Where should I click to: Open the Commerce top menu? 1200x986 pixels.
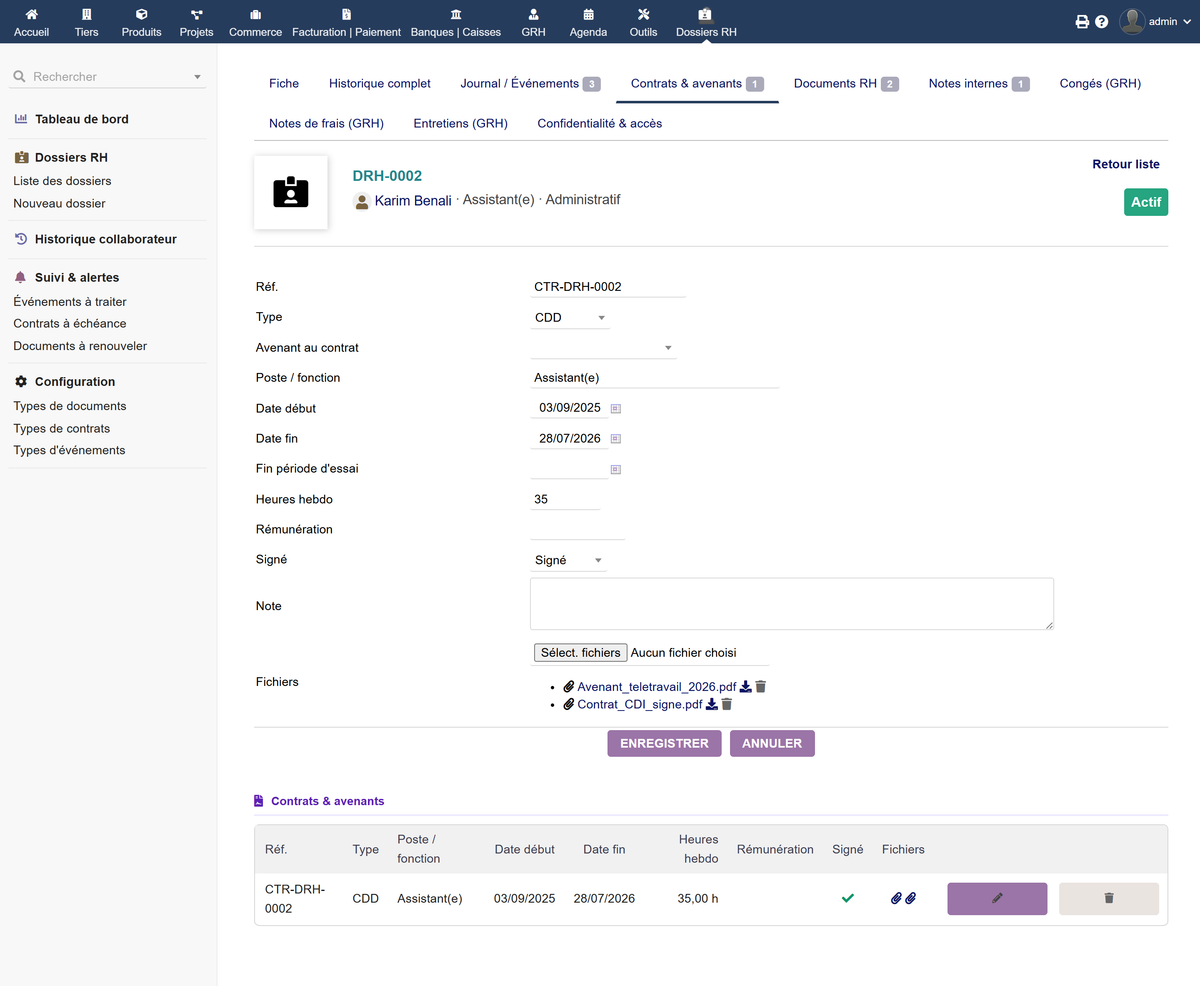point(255,22)
